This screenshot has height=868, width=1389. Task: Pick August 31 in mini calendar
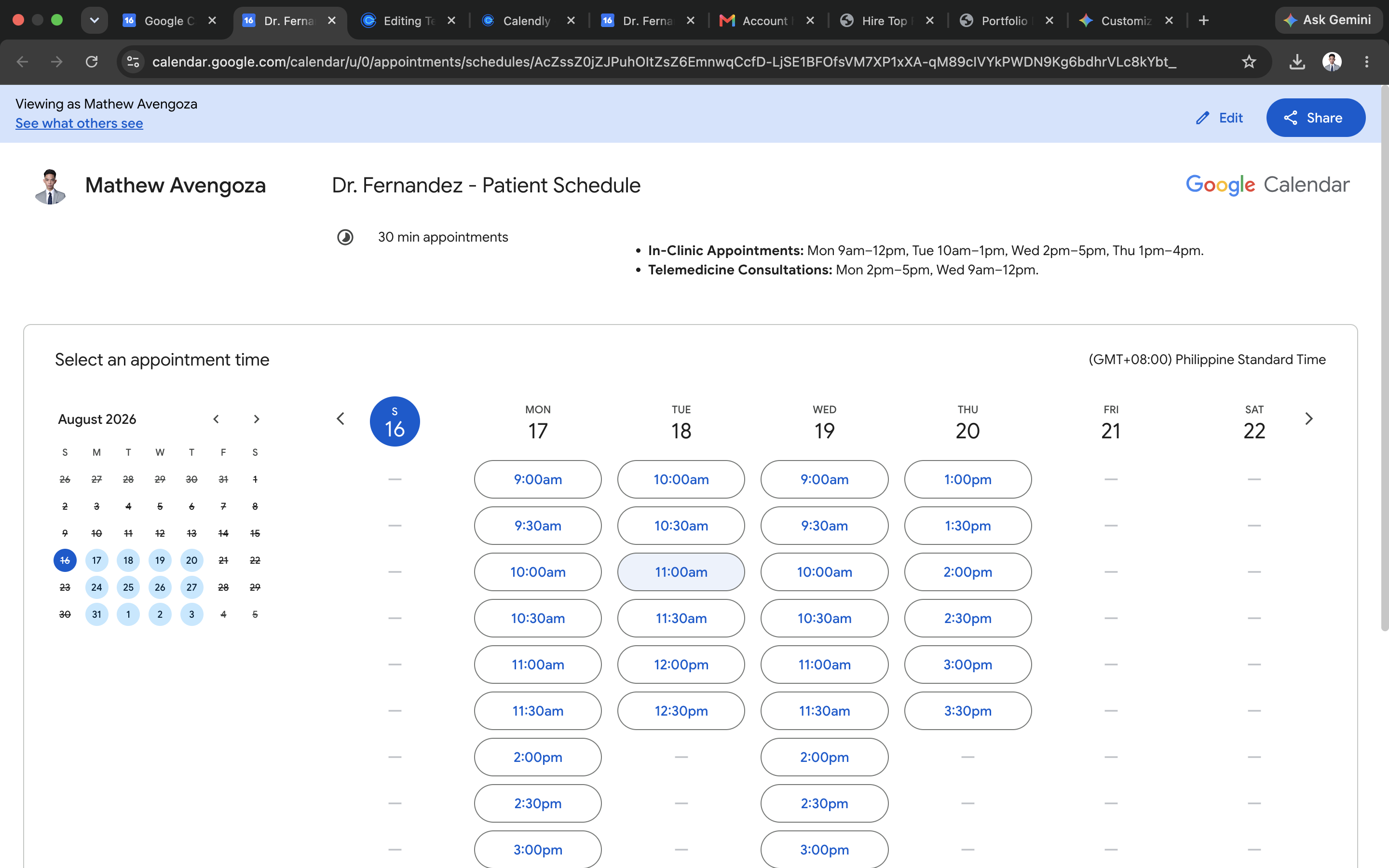[96, 614]
